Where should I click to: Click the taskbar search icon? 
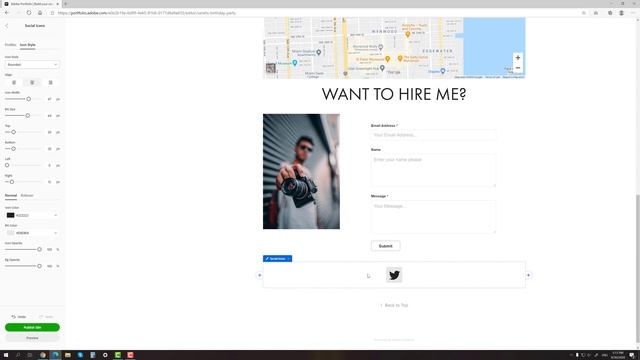[18, 355]
